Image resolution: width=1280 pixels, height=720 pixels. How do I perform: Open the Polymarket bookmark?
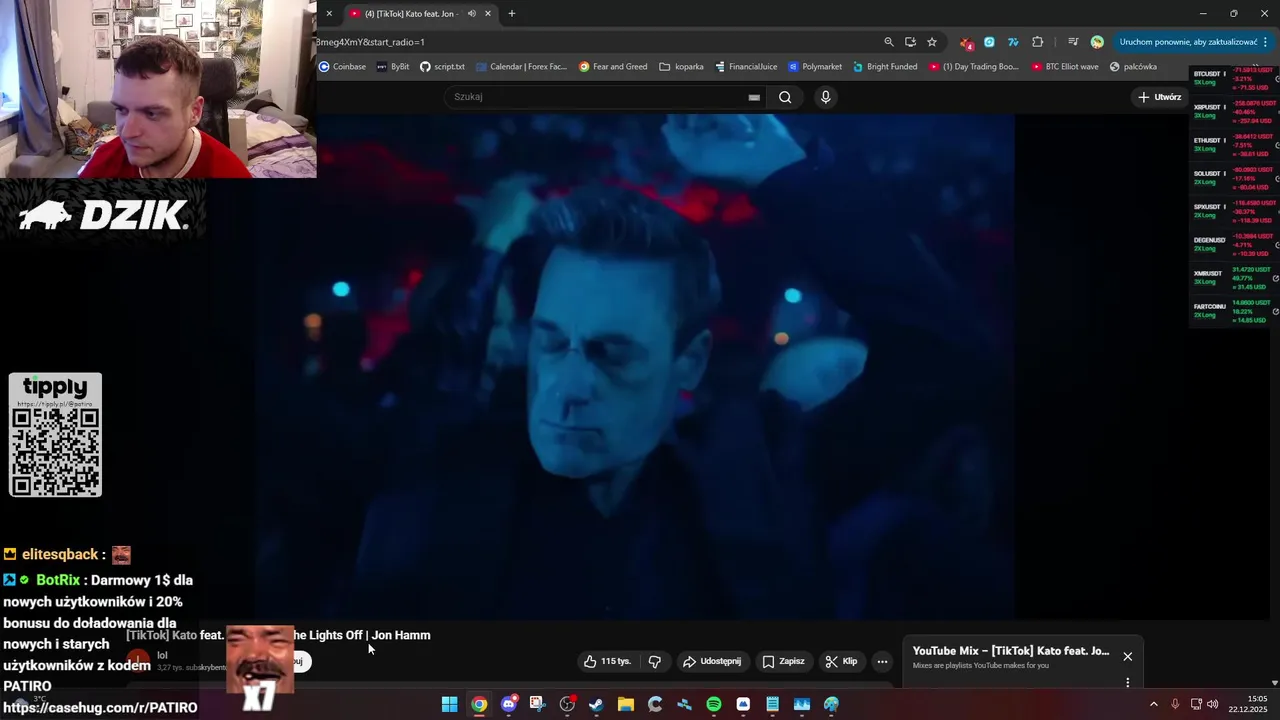tap(816, 67)
